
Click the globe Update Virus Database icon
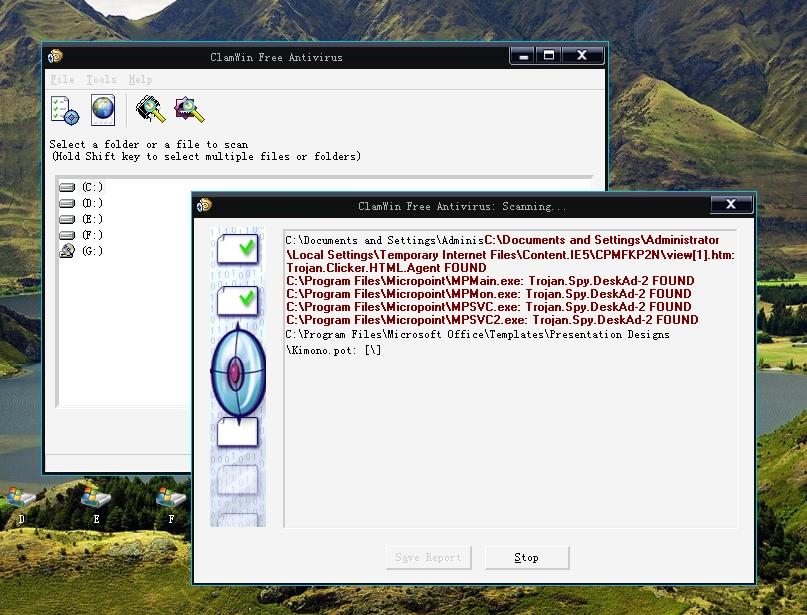(x=103, y=110)
